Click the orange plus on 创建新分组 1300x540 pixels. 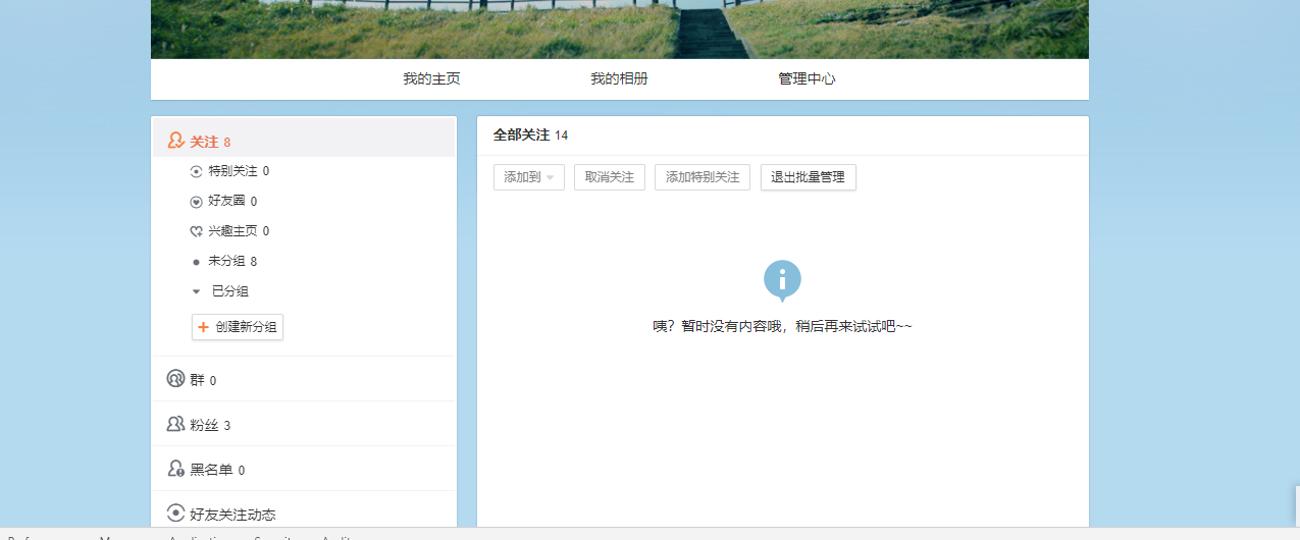(203, 327)
